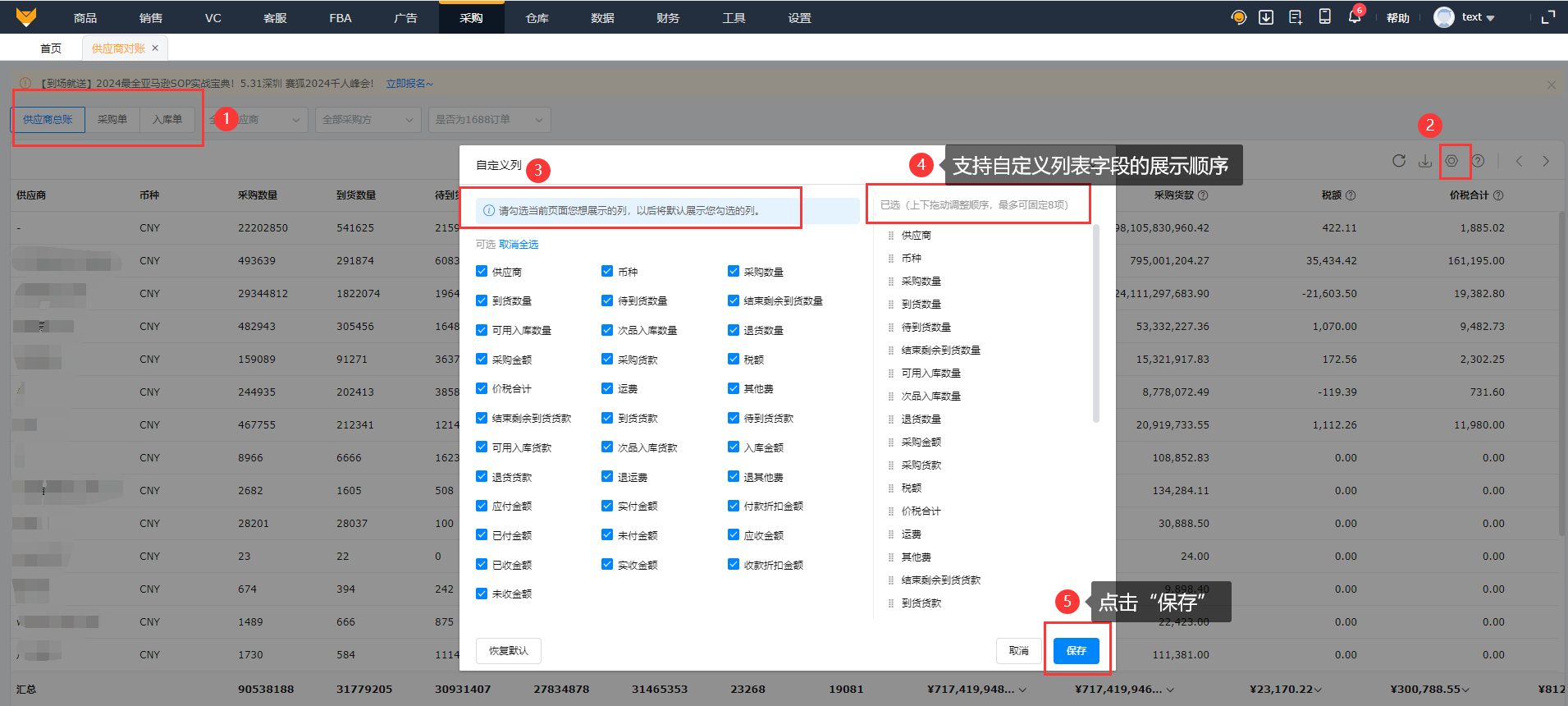The height and width of the screenshot is (706, 1568).
Task: Uncheck the 待到货数量 column checkbox
Action: tap(607, 300)
